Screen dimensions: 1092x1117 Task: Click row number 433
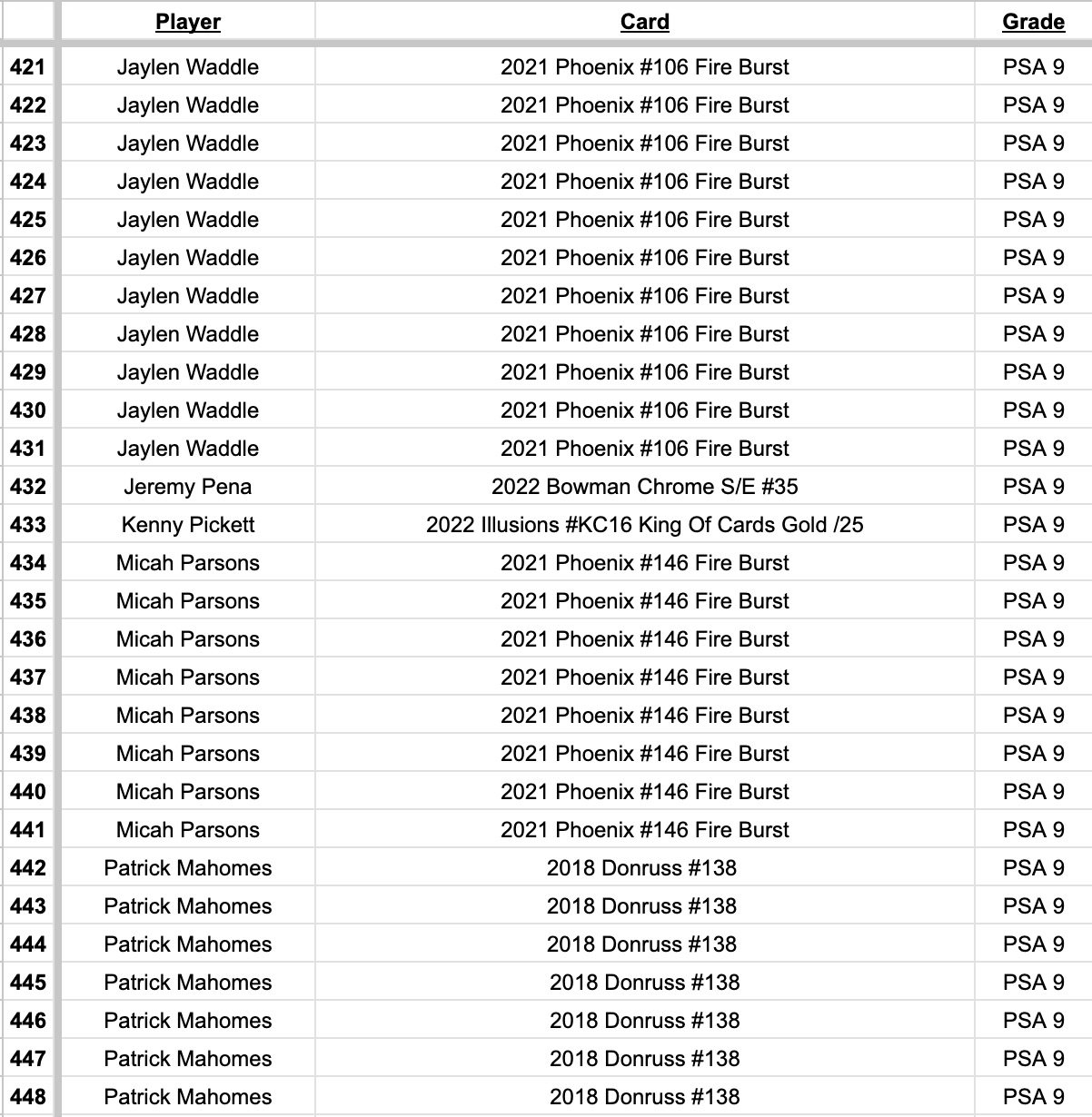pyautogui.click(x=28, y=525)
